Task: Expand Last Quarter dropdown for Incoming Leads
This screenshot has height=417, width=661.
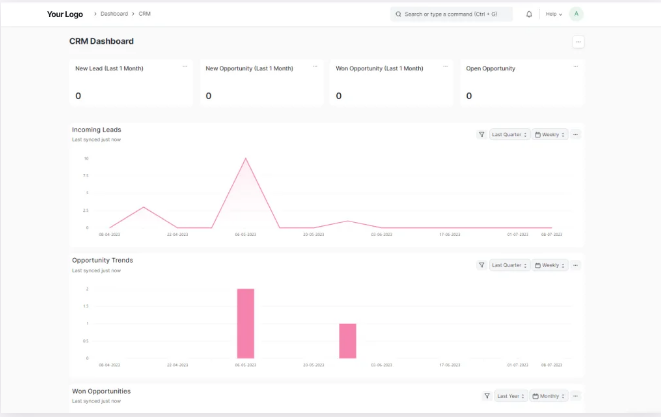Action: click(508, 134)
